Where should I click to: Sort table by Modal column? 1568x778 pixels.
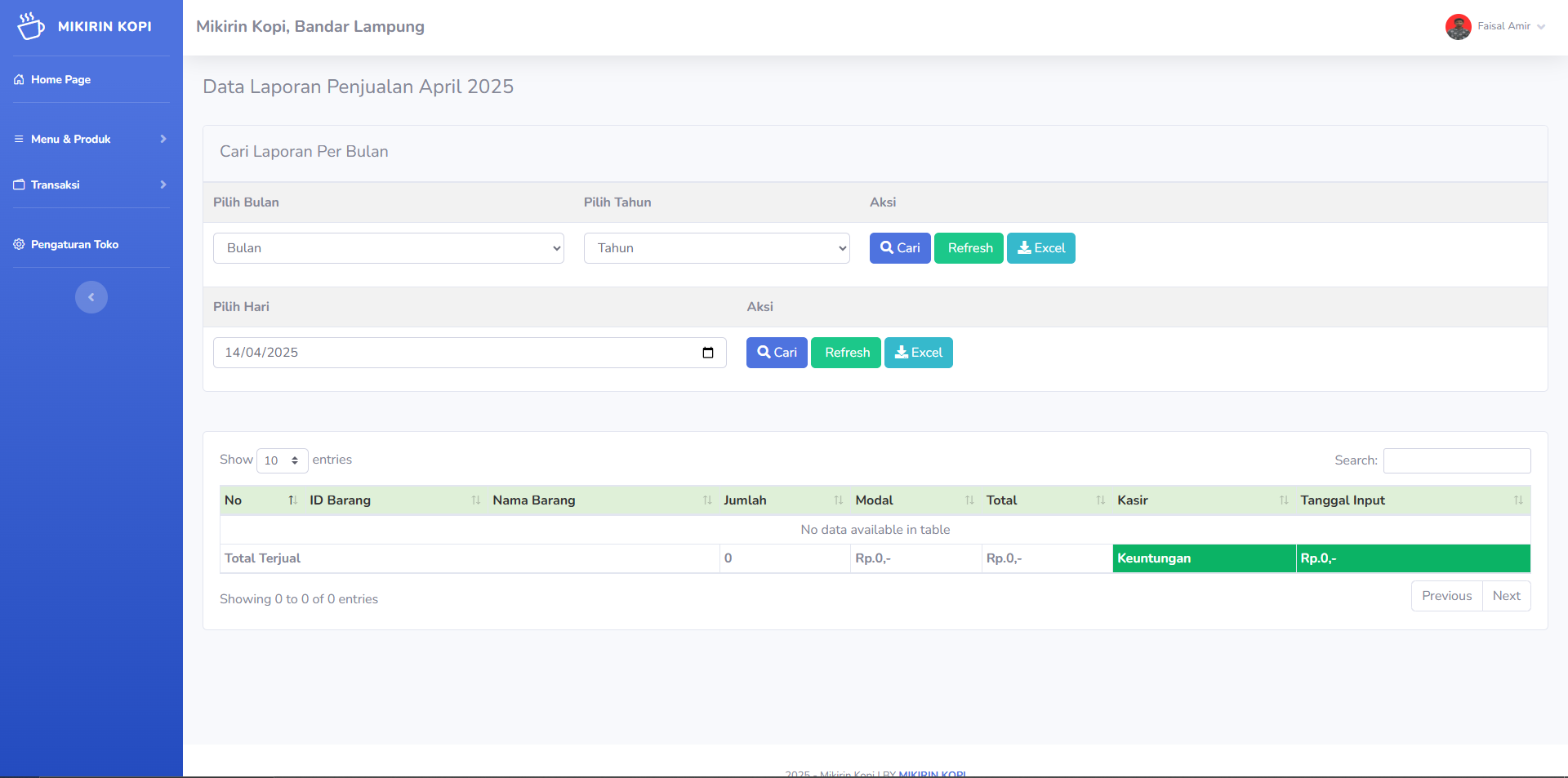click(916, 500)
